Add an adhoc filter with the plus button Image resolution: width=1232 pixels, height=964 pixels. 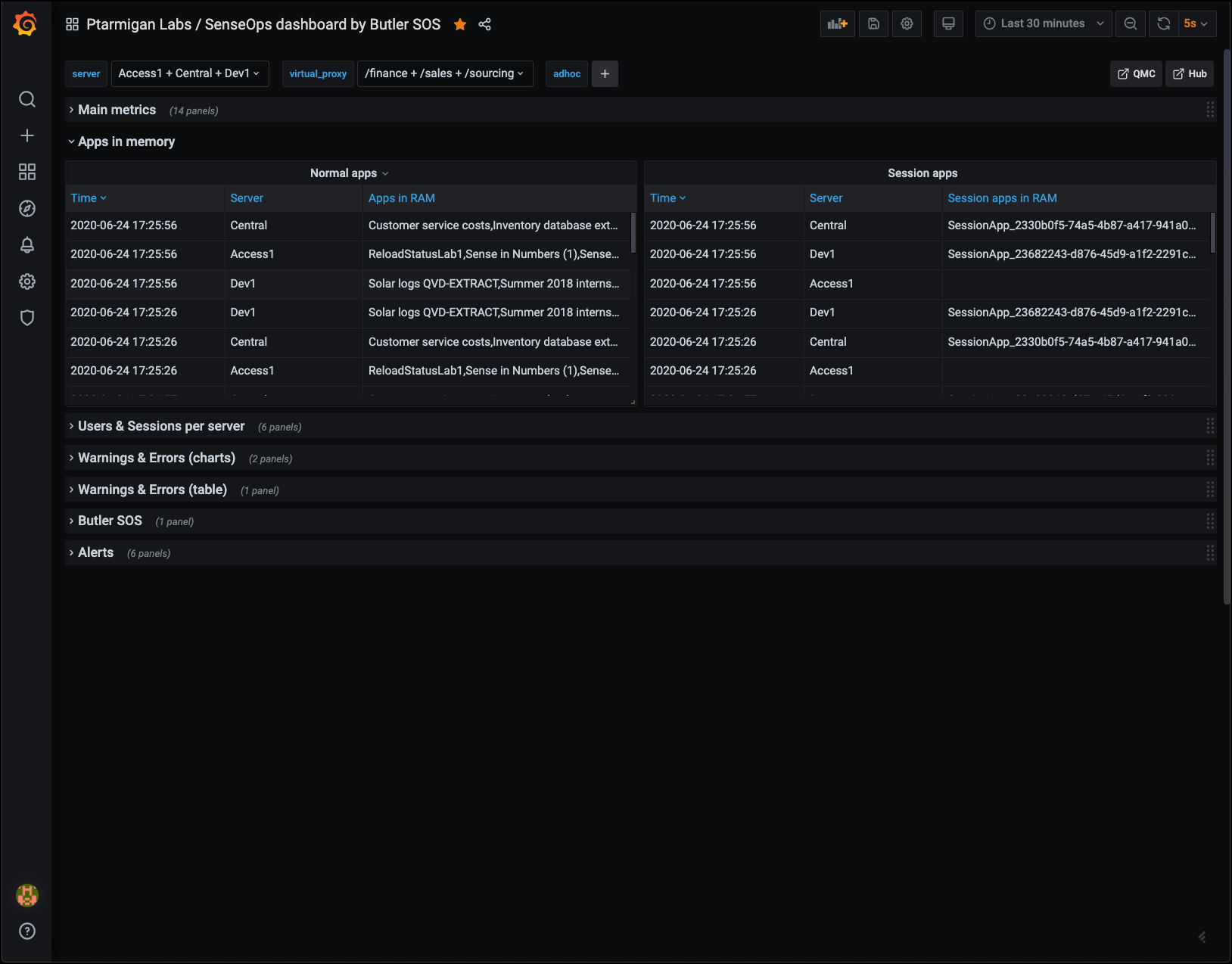point(605,73)
